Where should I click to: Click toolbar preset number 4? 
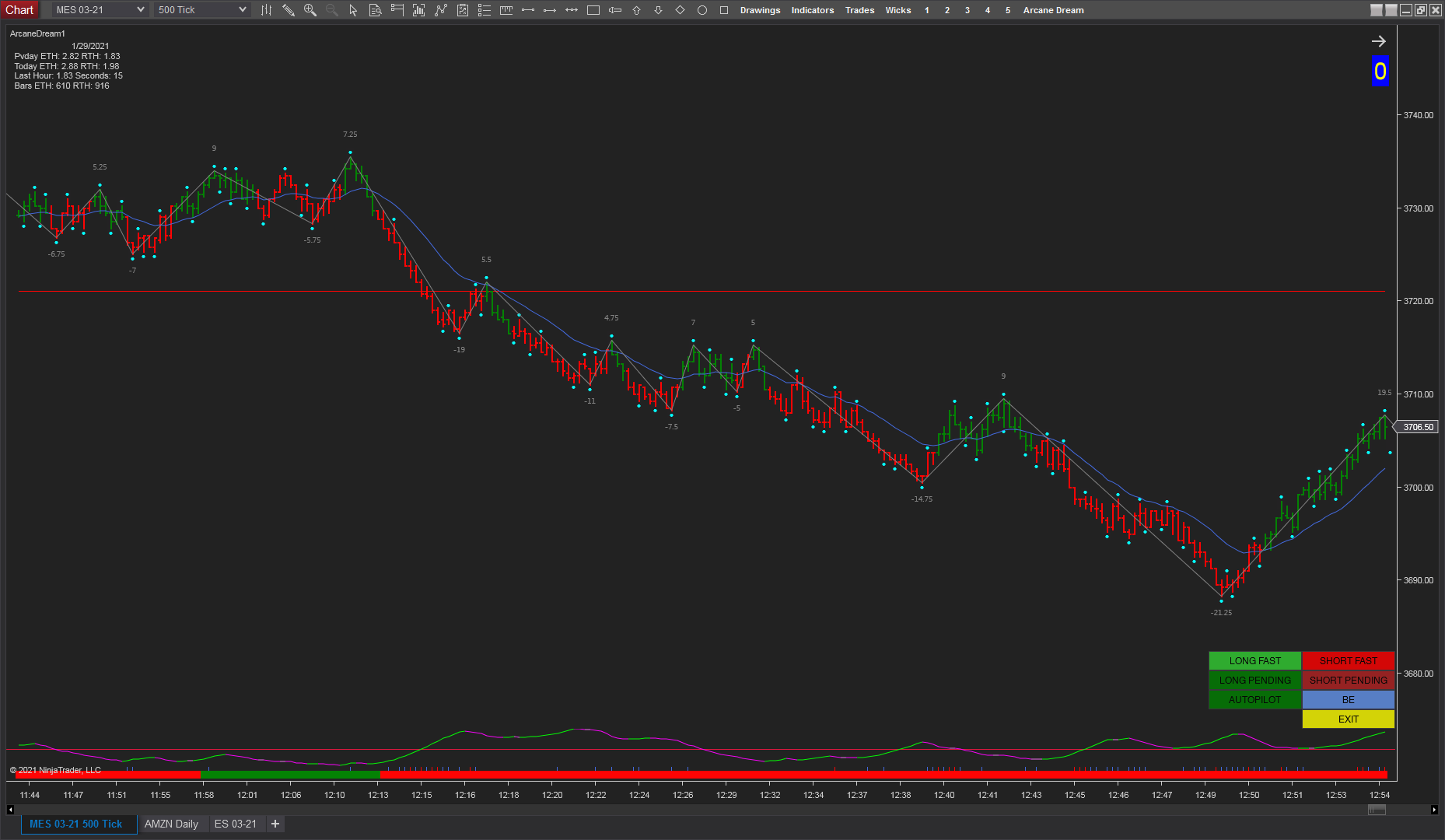tap(987, 10)
